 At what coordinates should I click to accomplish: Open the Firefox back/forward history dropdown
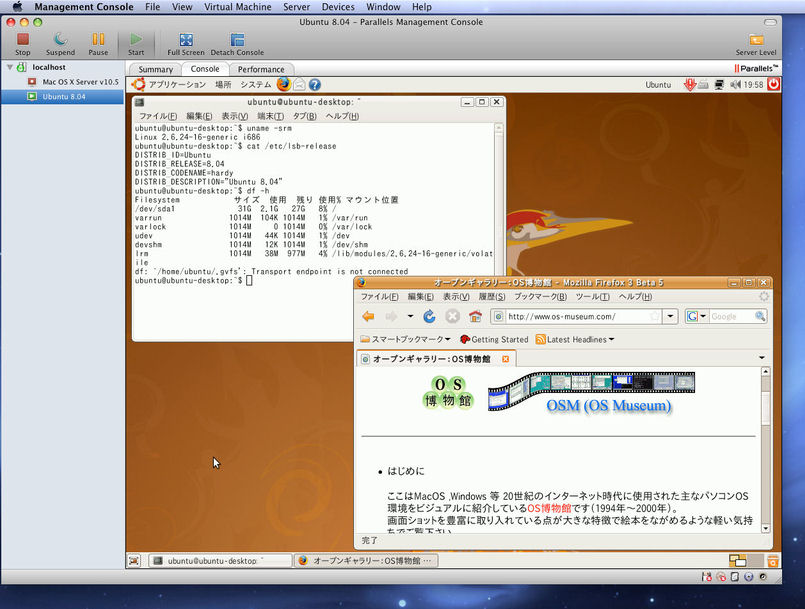(410, 316)
